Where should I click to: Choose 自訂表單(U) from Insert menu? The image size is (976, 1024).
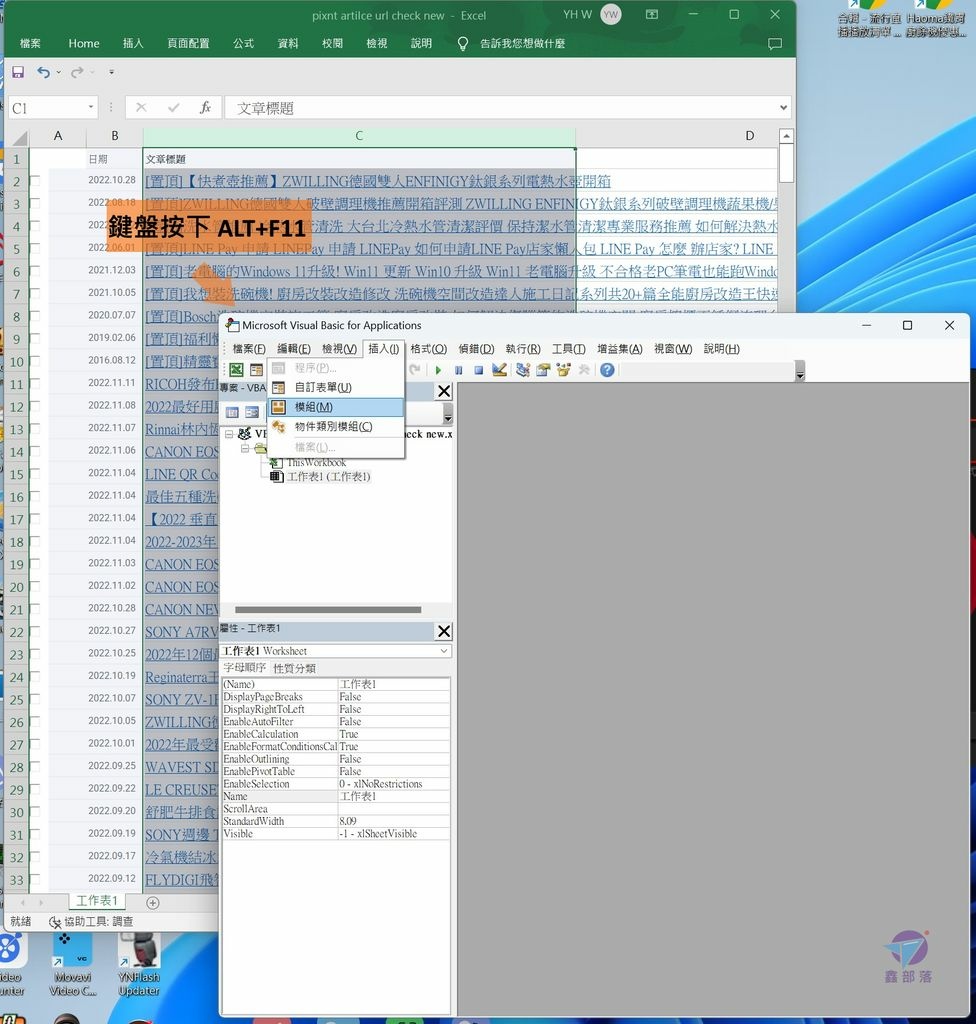[x=336, y=387]
